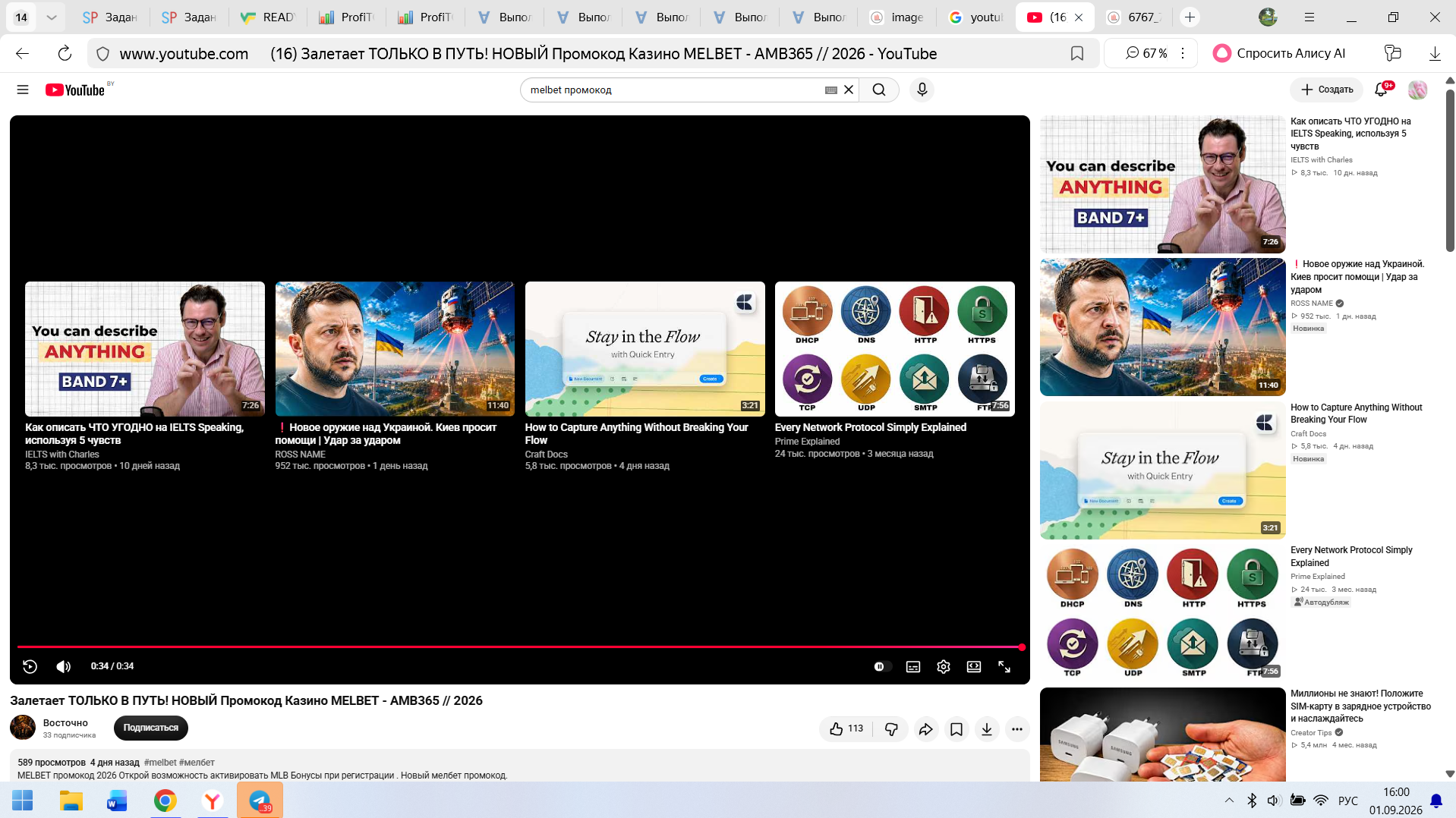Switch to theater mode view
This screenshot has width=1456, height=818.
click(974, 666)
